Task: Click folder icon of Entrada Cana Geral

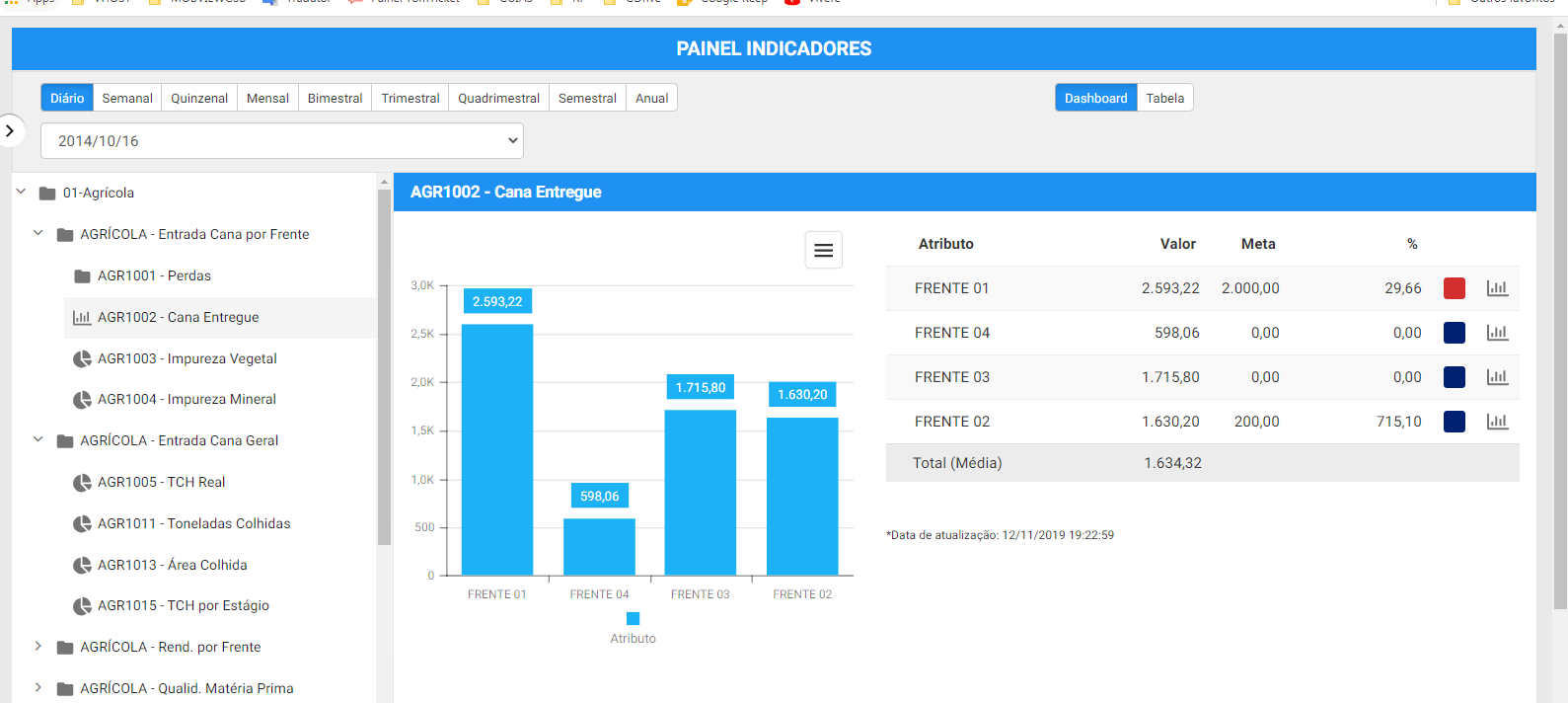Action: pos(65,441)
